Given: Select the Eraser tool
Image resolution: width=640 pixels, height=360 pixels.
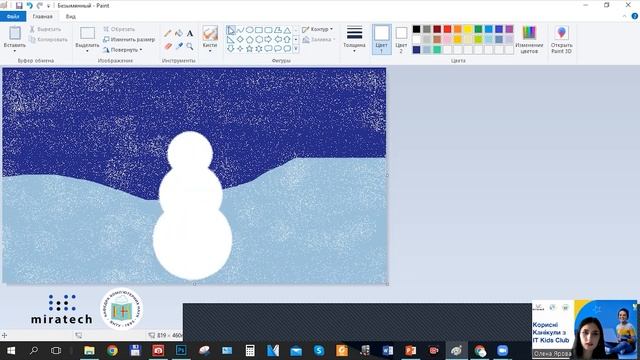Looking at the screenshot, I should [x=168, y=46].
